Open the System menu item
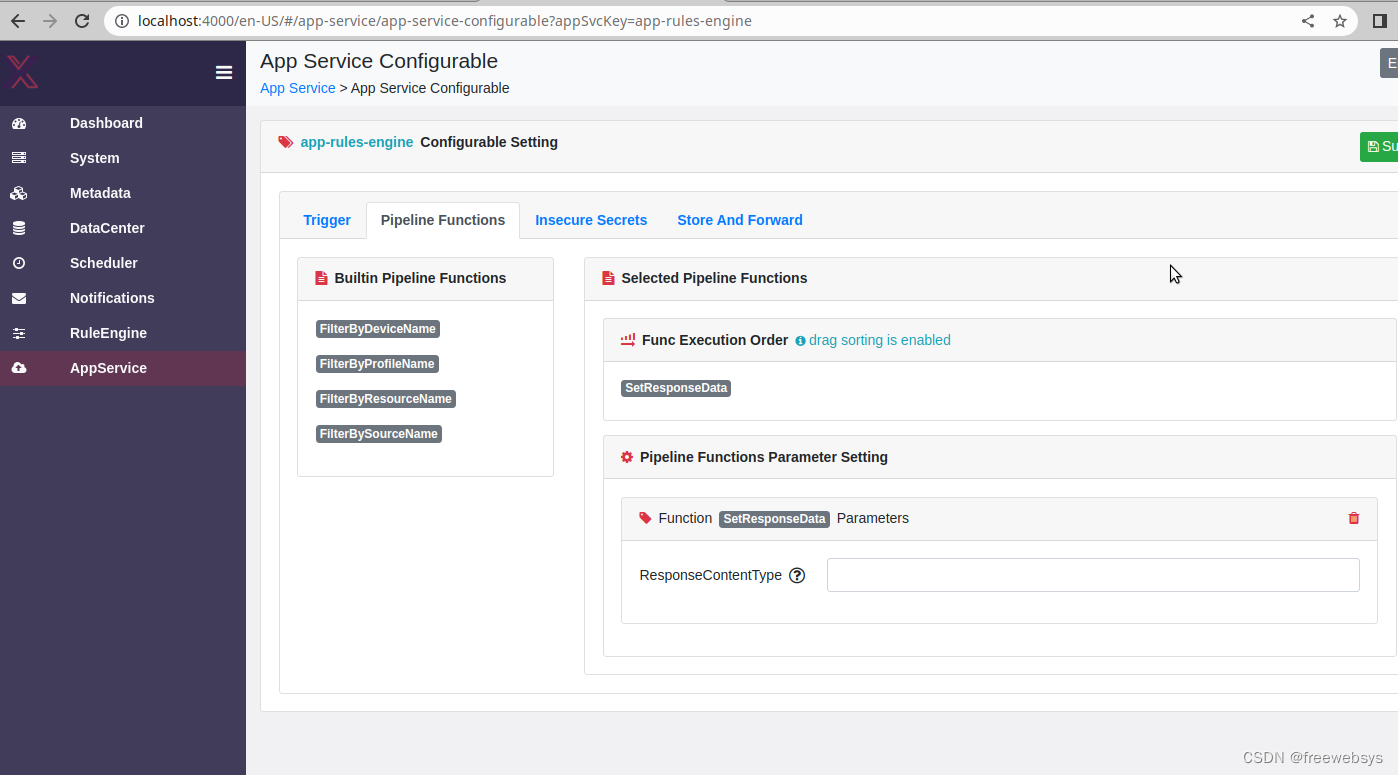1398x775 pixels. 123,158
